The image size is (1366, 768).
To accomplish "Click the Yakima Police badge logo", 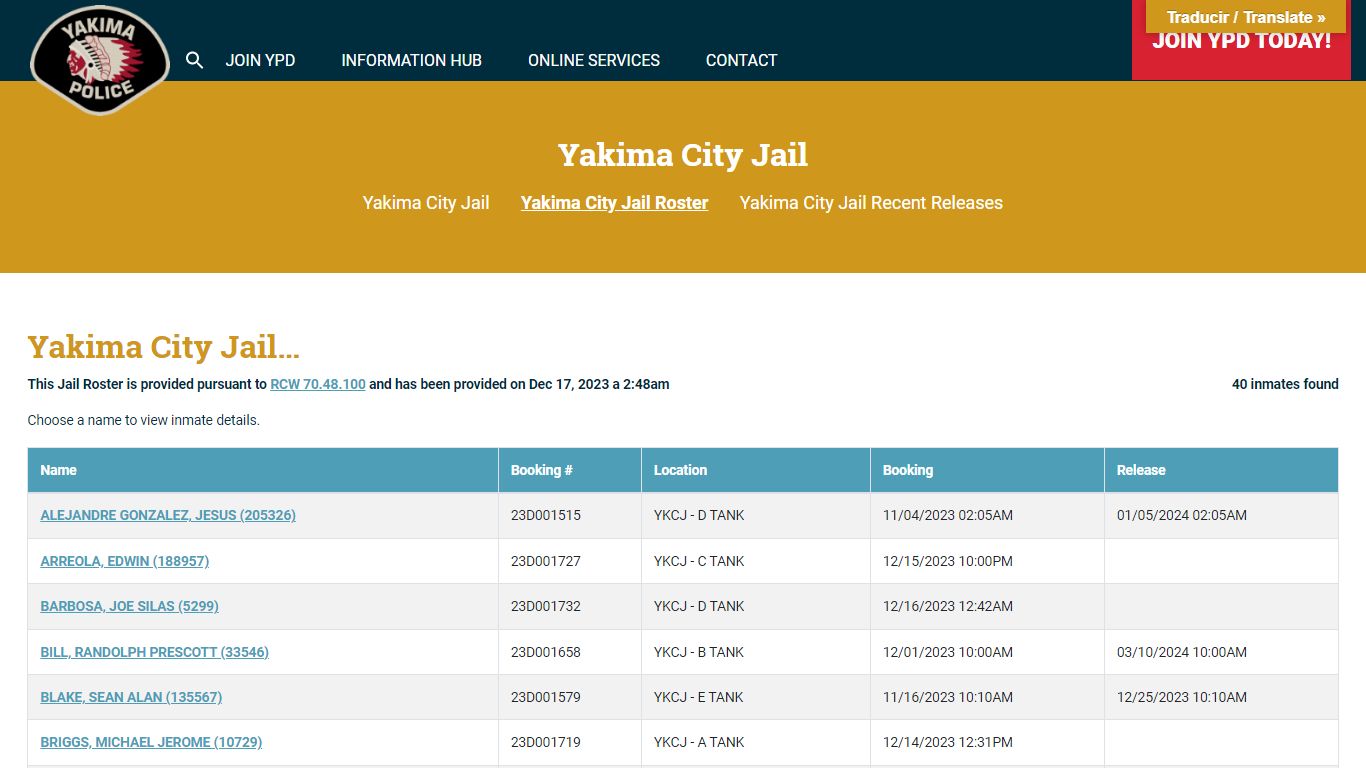I will coord(100,60).
